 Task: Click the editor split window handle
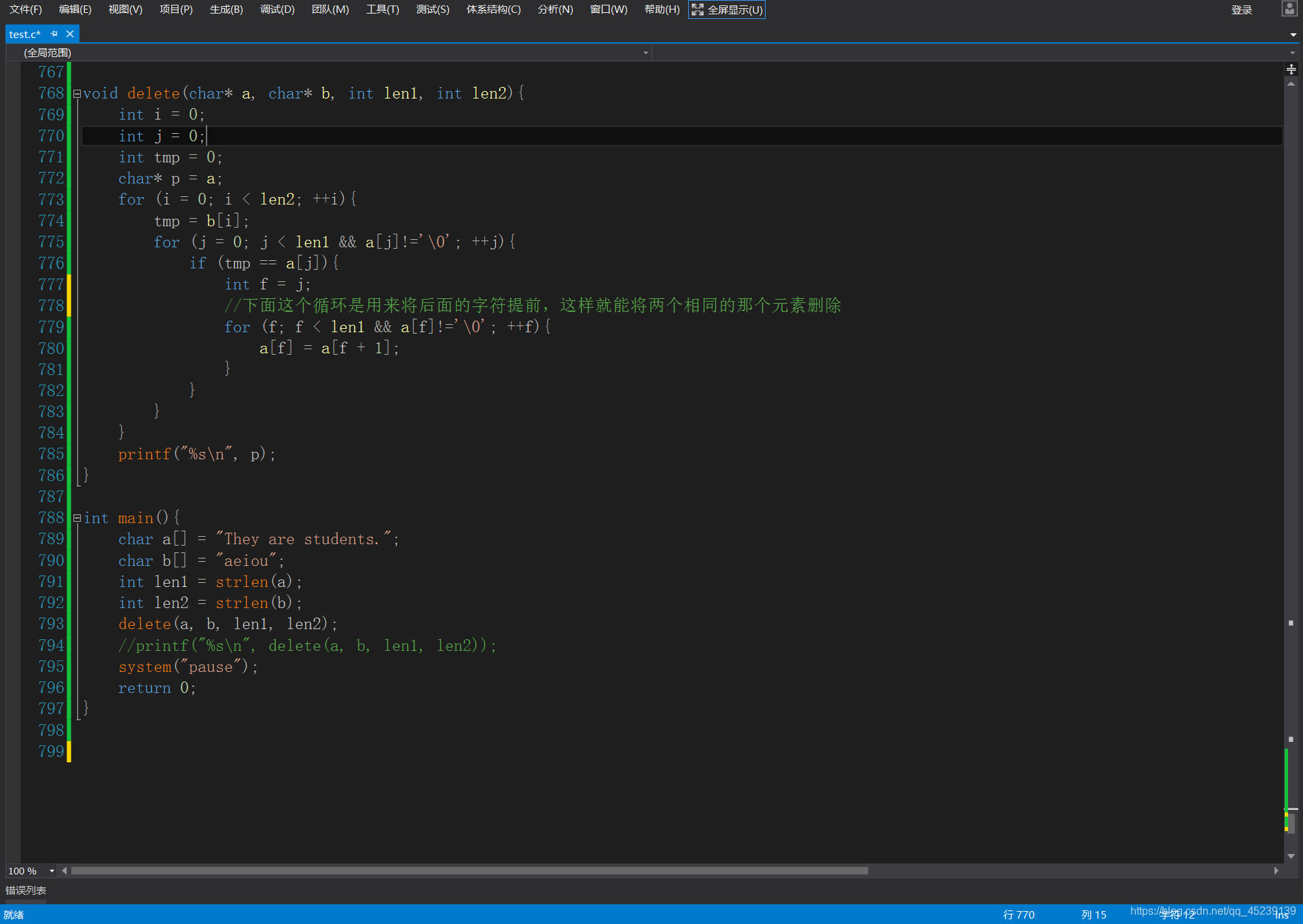pos(1291,69)
